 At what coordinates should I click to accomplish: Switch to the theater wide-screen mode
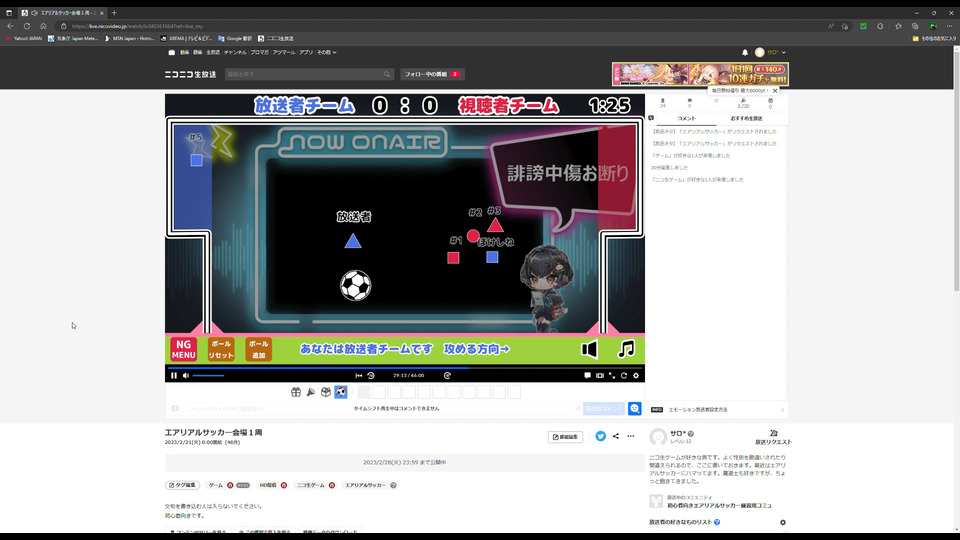[599, 375]
